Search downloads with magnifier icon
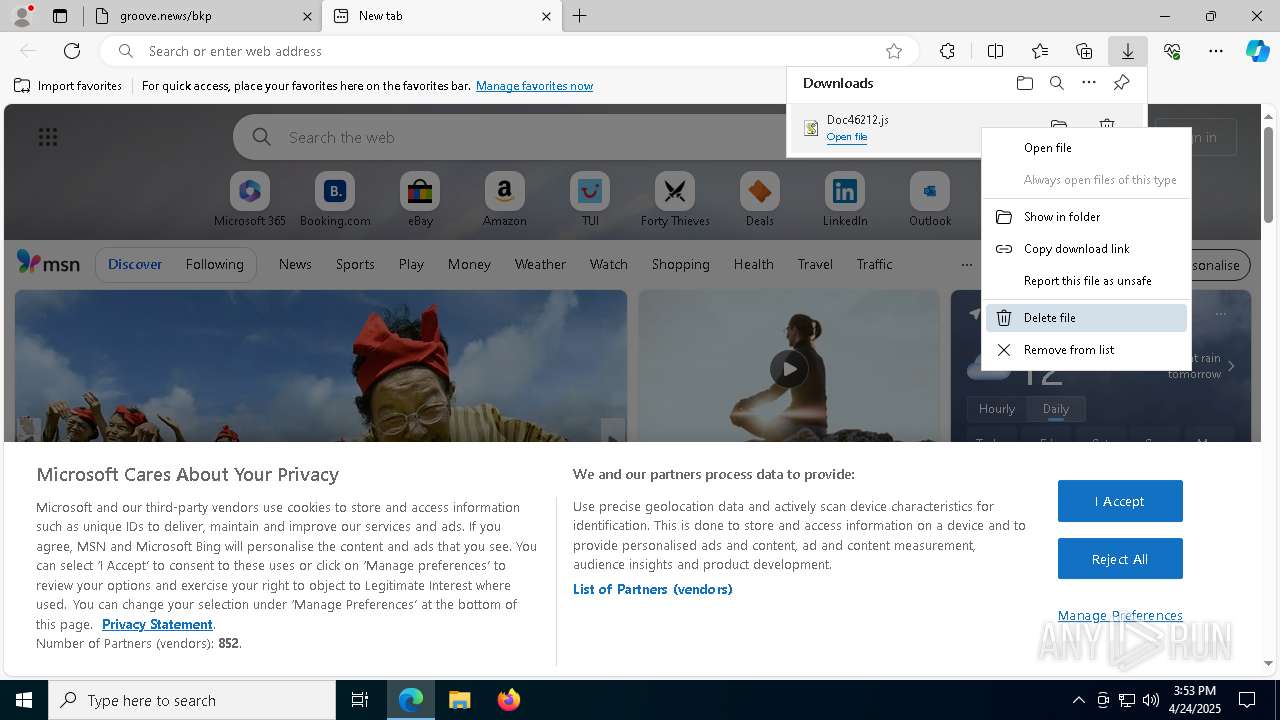Viewport: 1280px width, 720px height. point(1057,83)
